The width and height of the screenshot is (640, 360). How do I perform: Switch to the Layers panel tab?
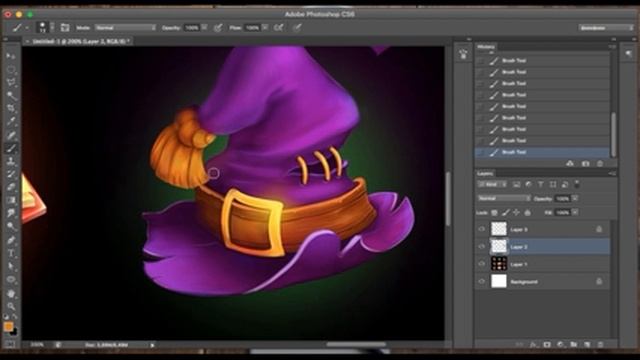(485, 173)
